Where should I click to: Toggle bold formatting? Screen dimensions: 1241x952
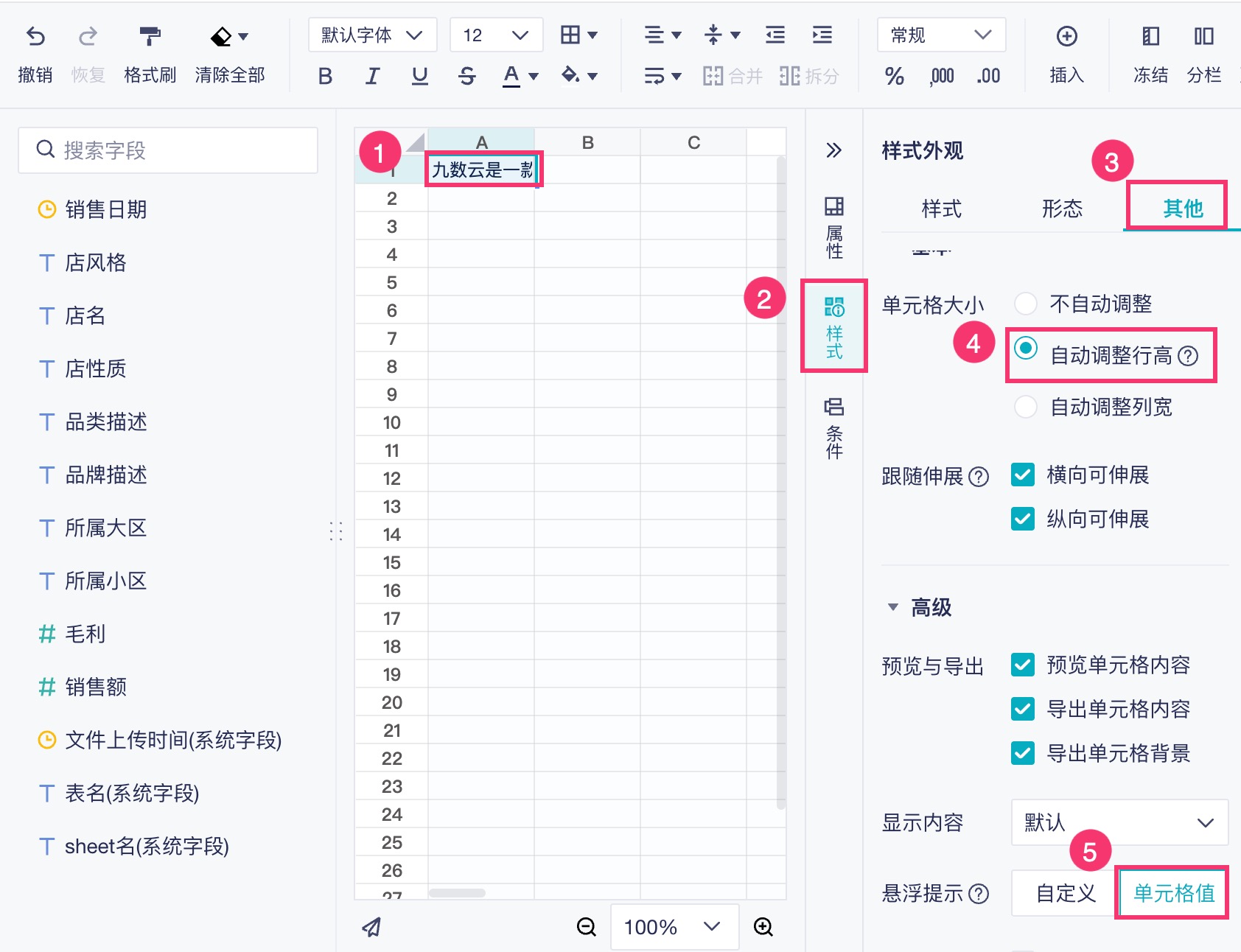(325, 76)
